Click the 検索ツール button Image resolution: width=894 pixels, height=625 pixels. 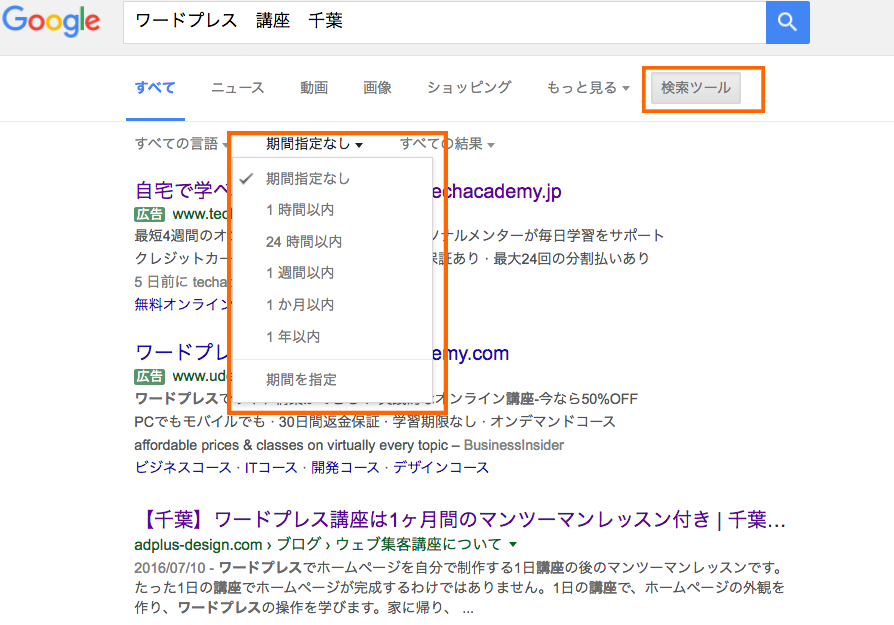click(696, 88)
